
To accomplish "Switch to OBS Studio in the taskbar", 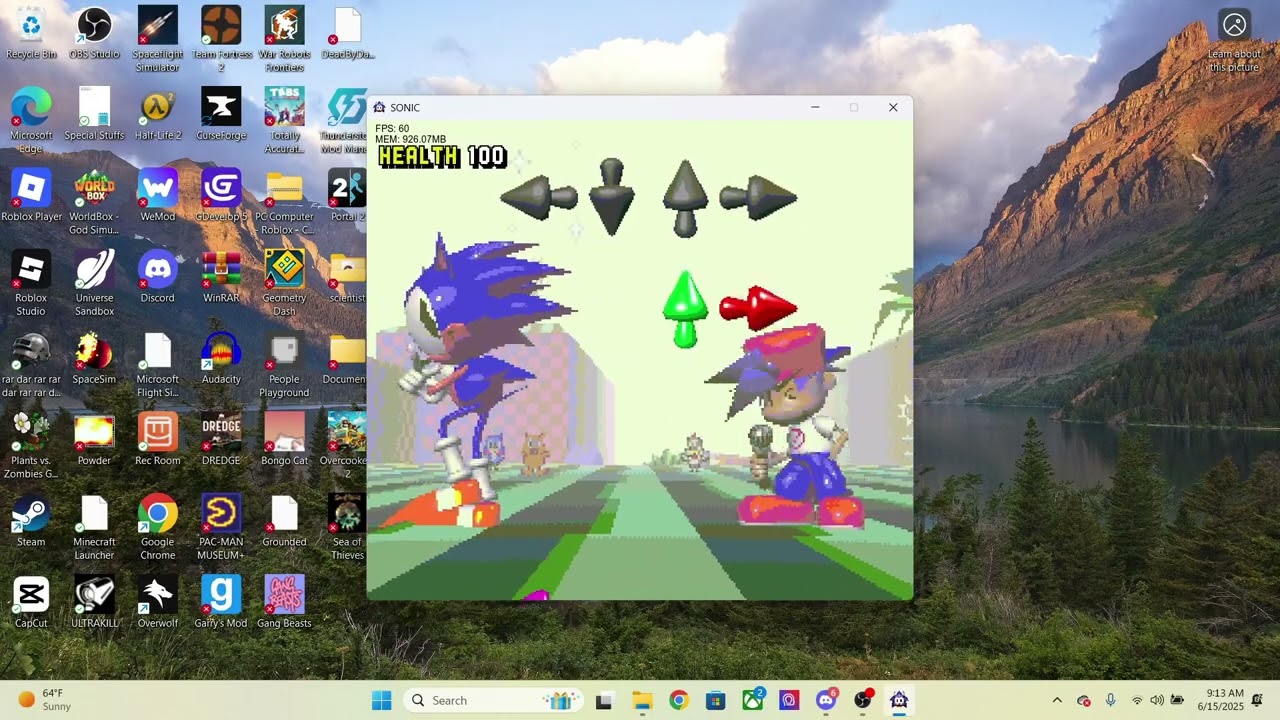I will click(863, 700).
